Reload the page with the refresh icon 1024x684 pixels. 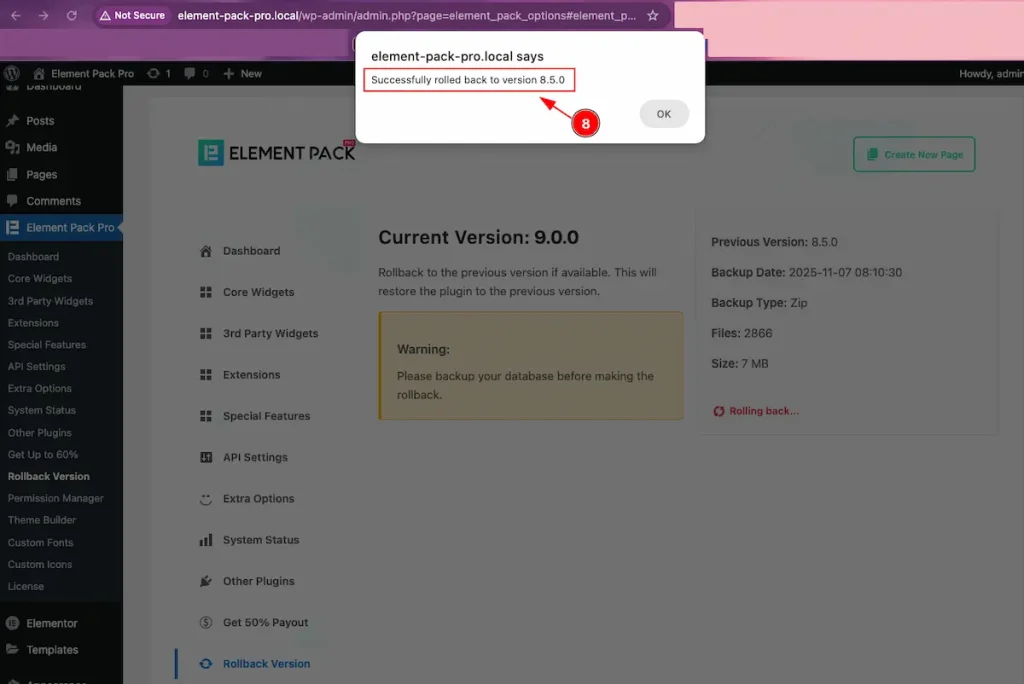[x=71, y=16]
